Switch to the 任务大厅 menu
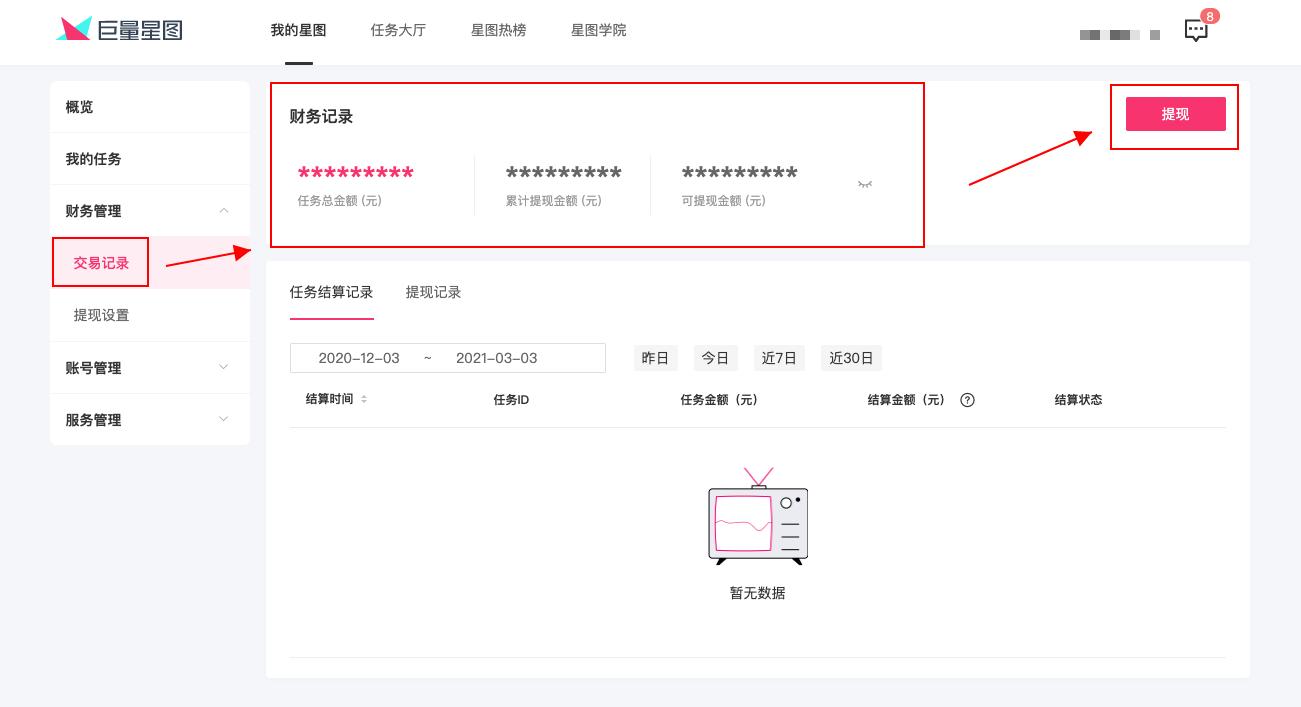Viewport: 1301px width, 707px height. [x=397, y=30]
